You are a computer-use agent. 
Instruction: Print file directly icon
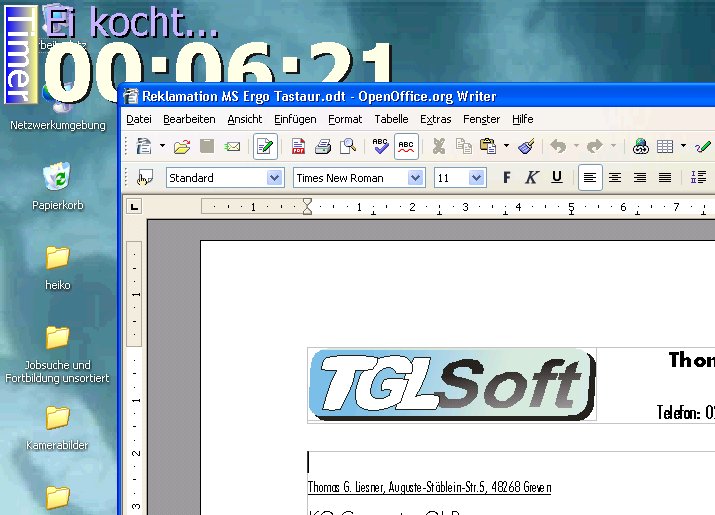323,146
